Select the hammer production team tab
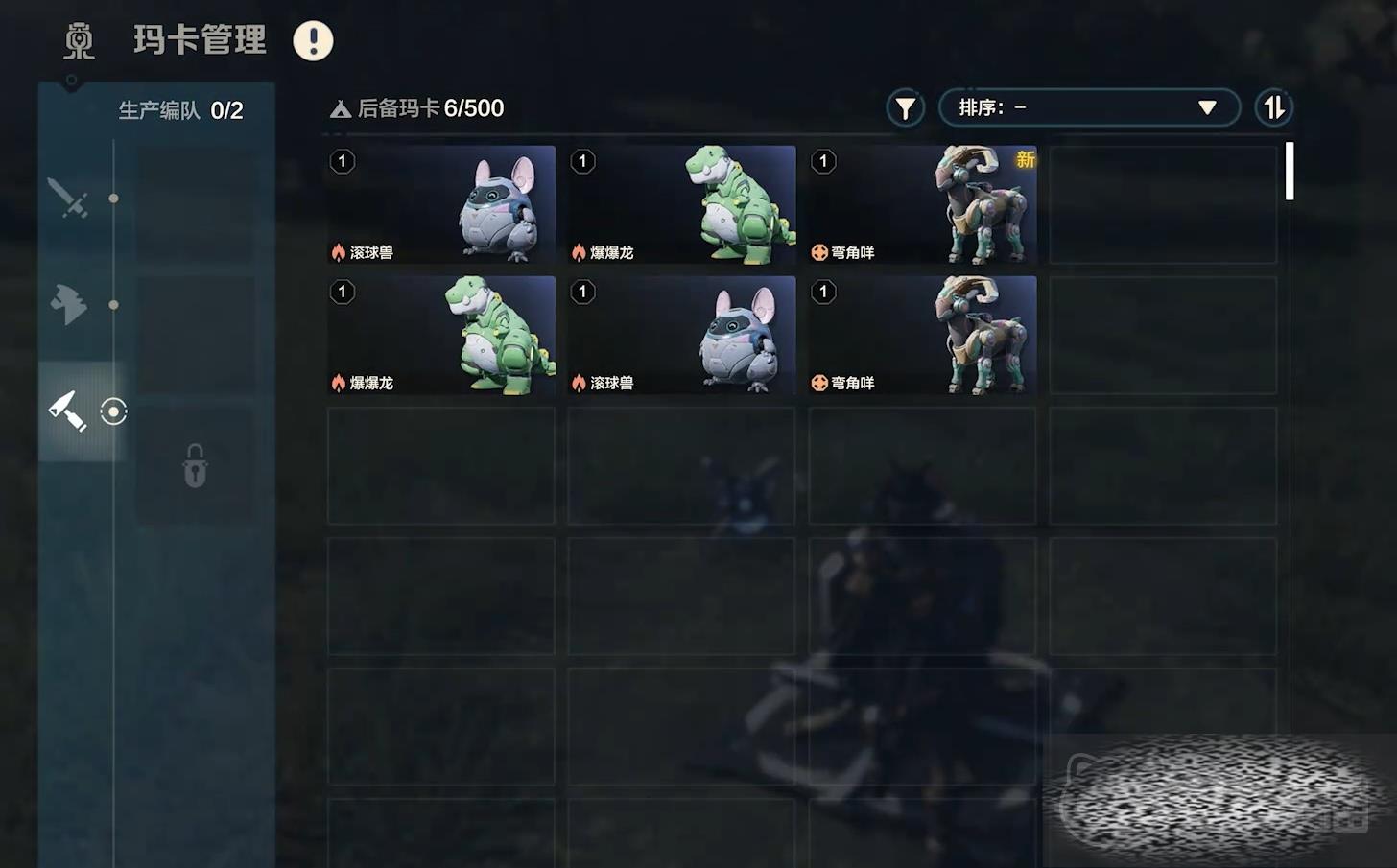1397x868 pixels. [x=69, y=411]
